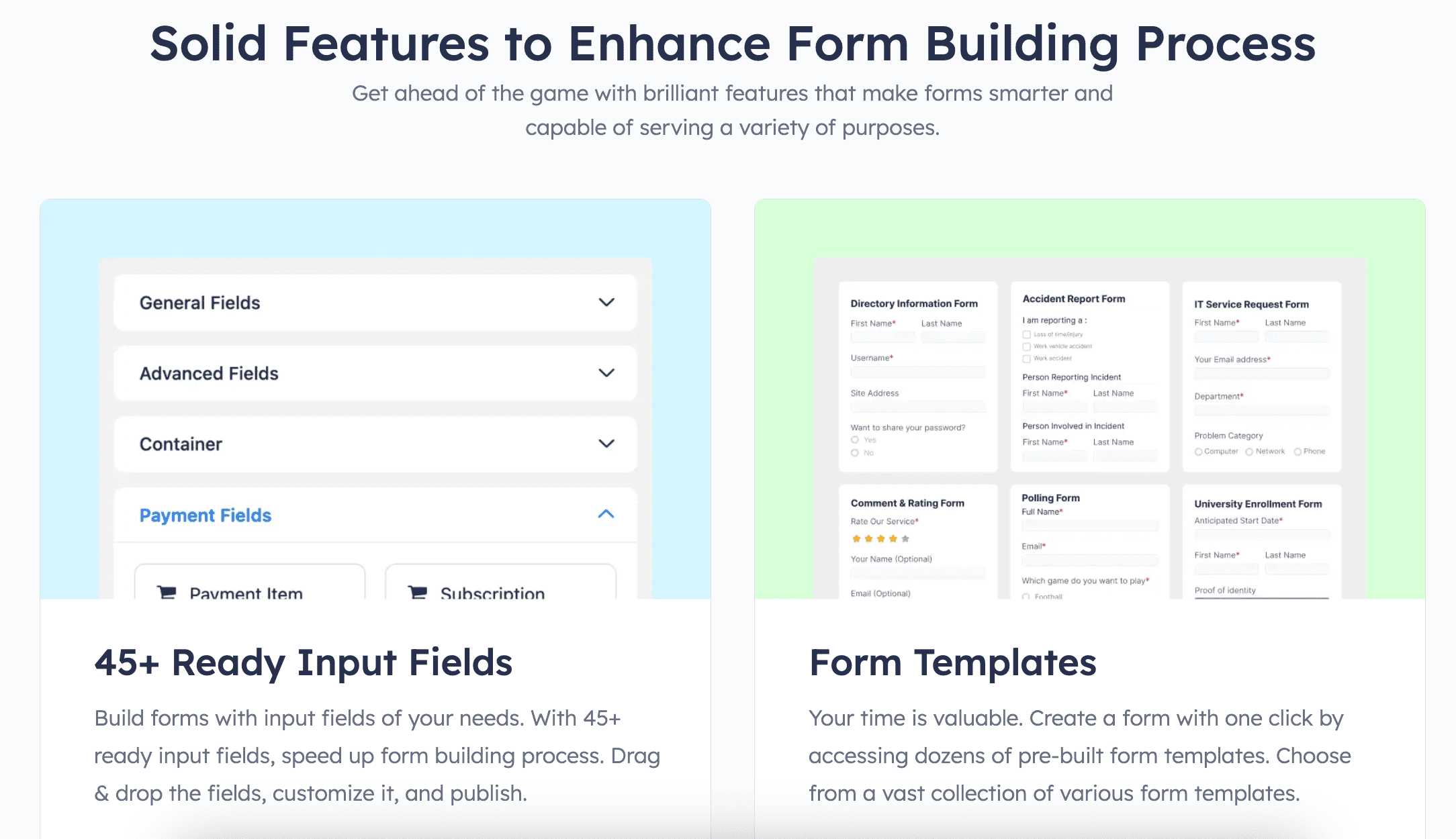Select the Phone problem category radio
This screenshot has width=1456, height=839.
(x=1298, y=452)
